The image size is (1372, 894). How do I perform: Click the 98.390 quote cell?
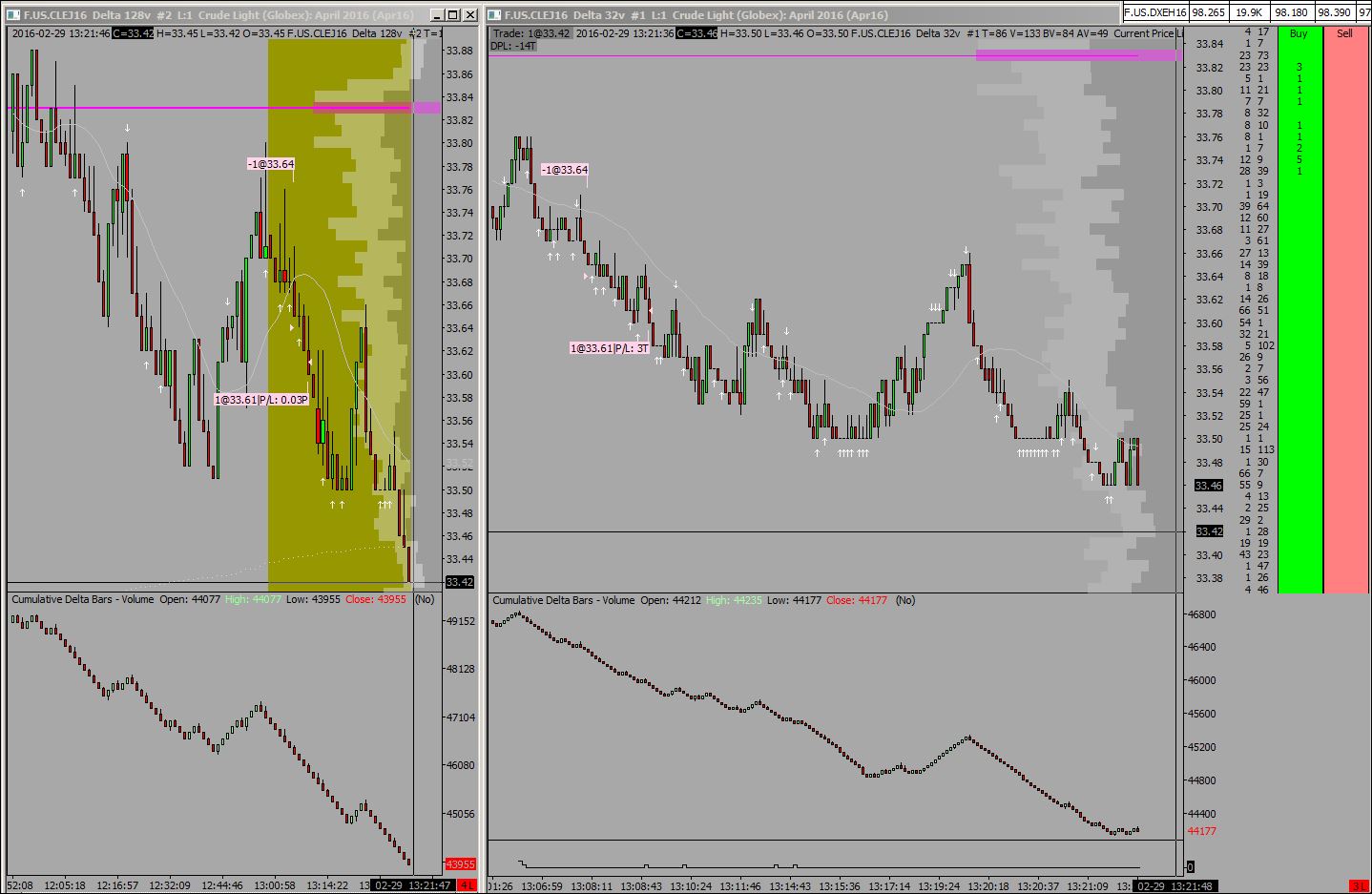[x=1334, y=12]
